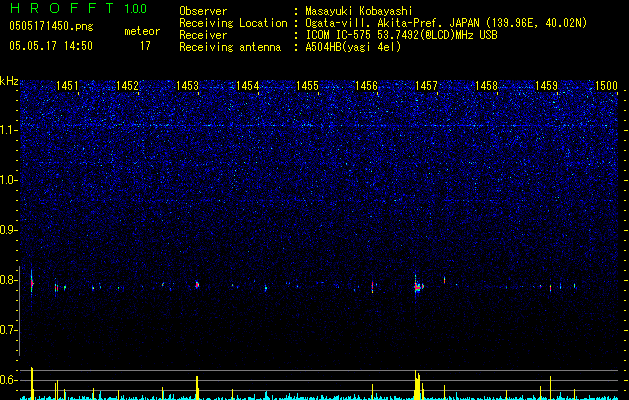Click the Receiving Location label
This screenshot has width=629, height=400.
[x=233, y=23]
